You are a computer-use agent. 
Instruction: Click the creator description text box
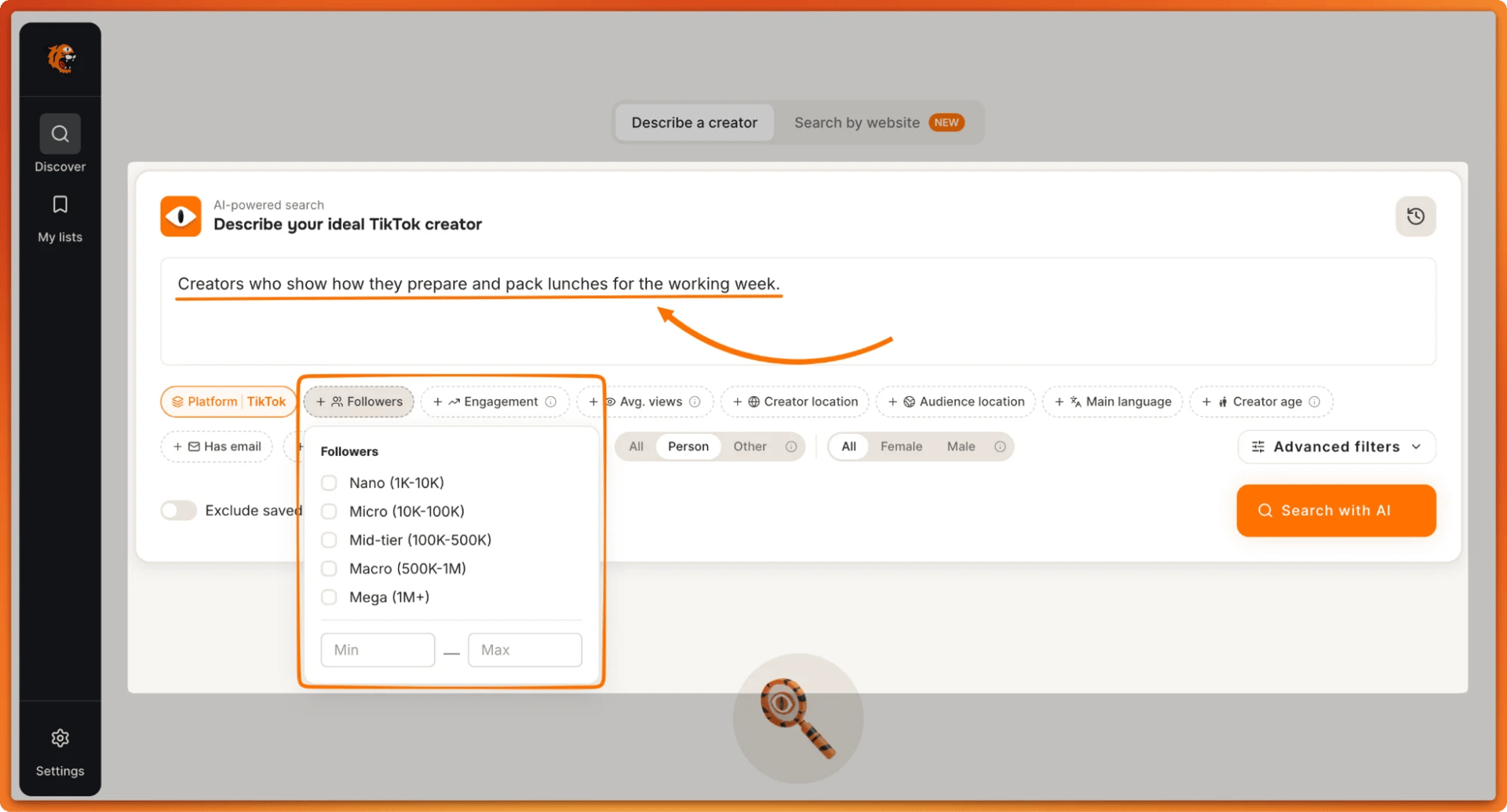798,311
